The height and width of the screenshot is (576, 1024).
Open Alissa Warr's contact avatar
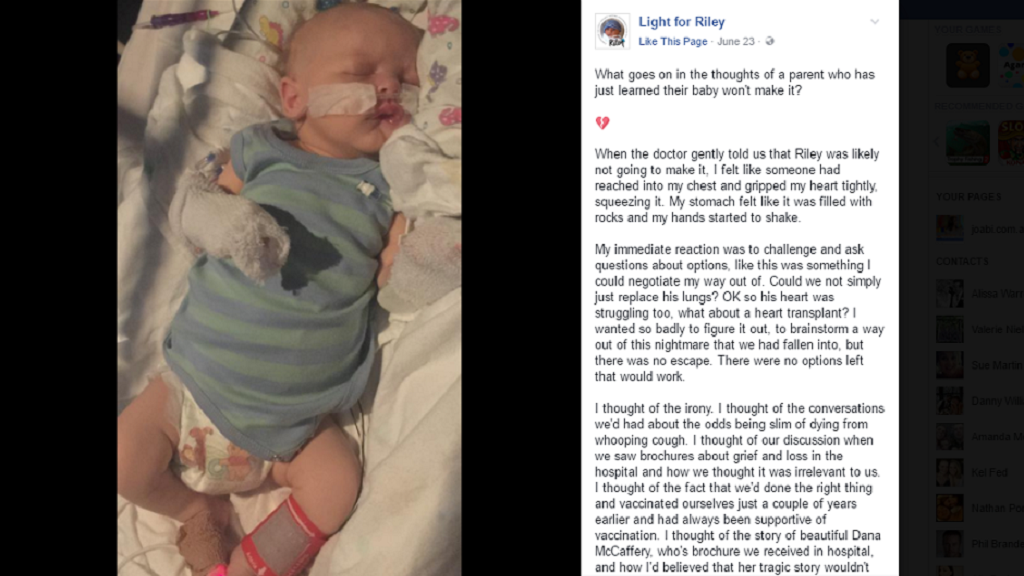pyautogui.click(x=950, y=294)
